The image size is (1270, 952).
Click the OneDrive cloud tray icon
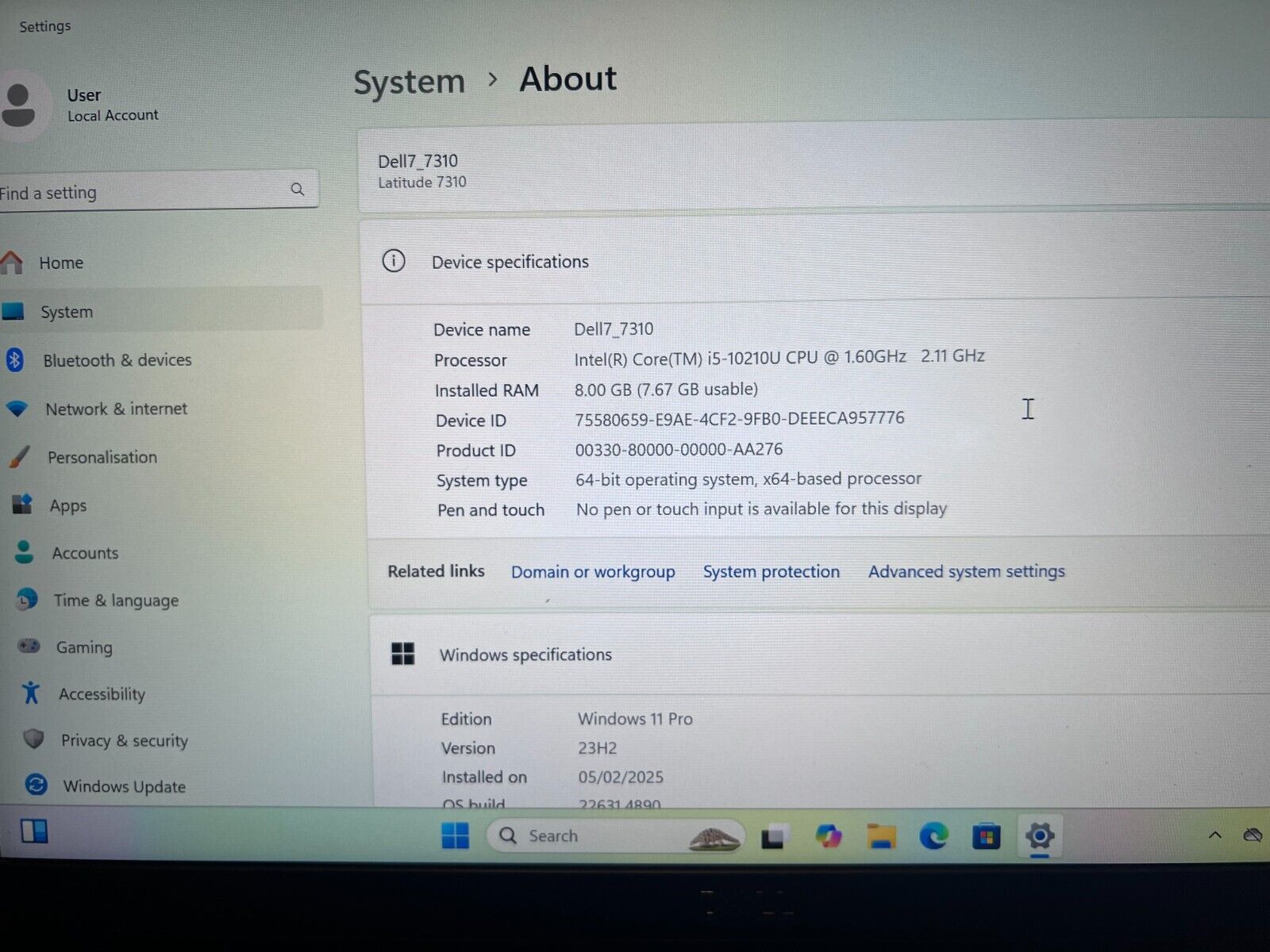click(1253, 835)
